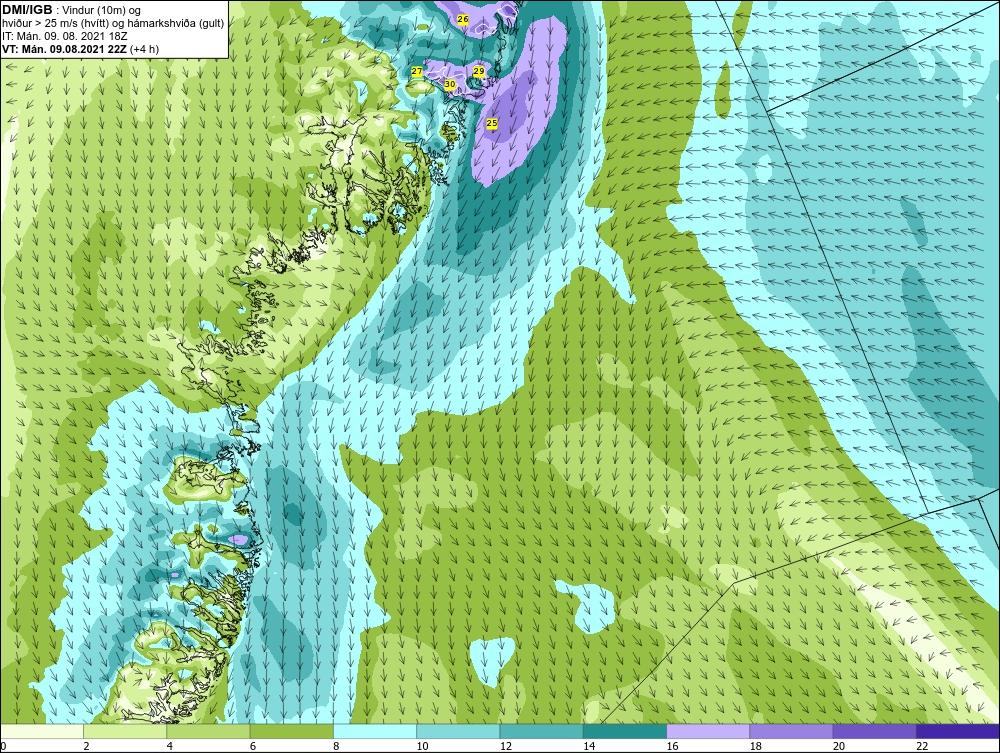Select the 10–12 m/s legend color
Image resolution: width=1000 pixels, height=753 pixels.
(458, 731)
